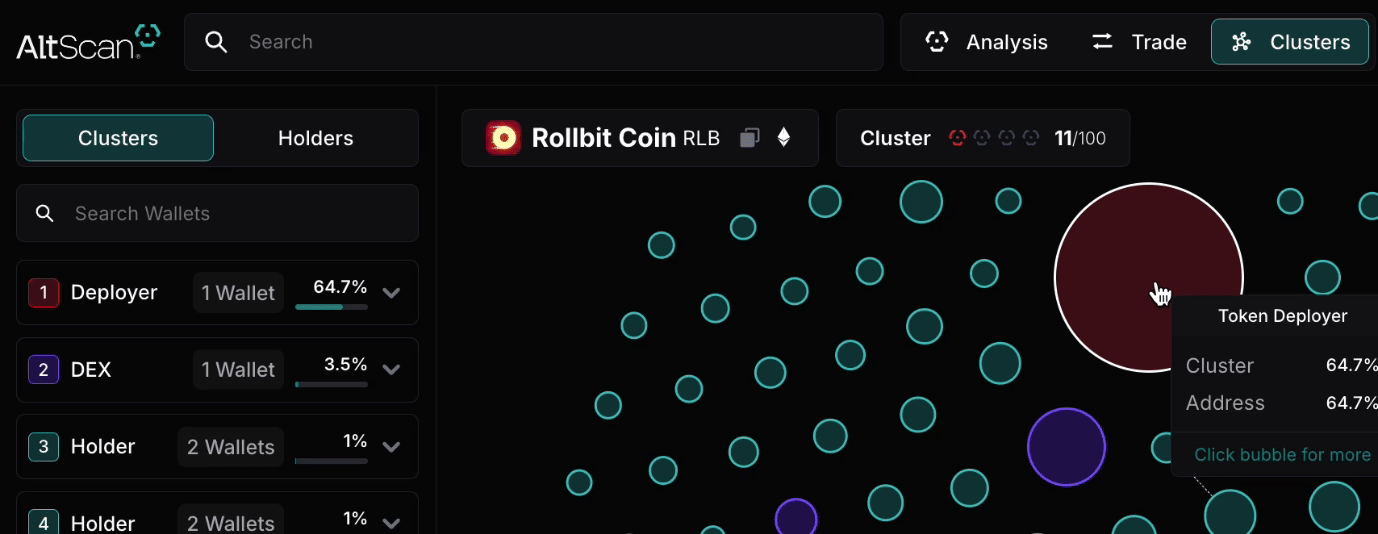Click the Analysis face icon
This screenshot has height=534, width=1378.
[x=937, y=42]
